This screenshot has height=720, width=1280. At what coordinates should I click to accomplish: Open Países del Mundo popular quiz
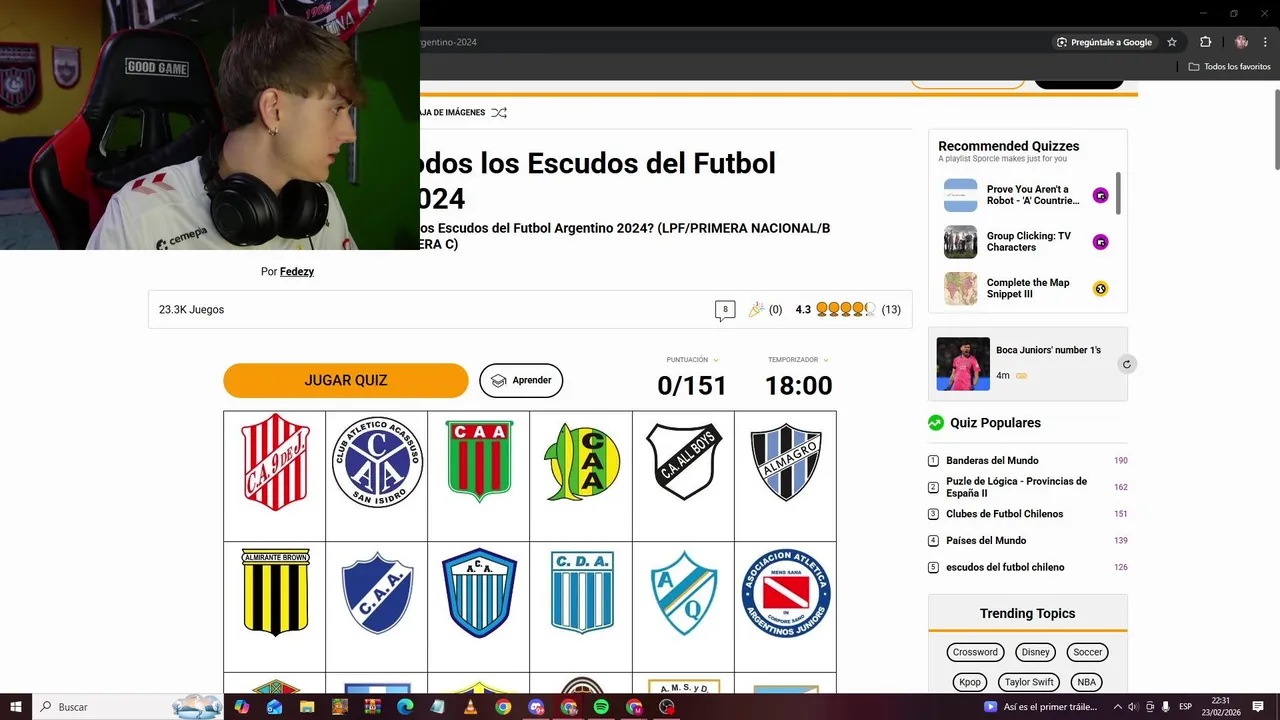click(x=986, y=541)
